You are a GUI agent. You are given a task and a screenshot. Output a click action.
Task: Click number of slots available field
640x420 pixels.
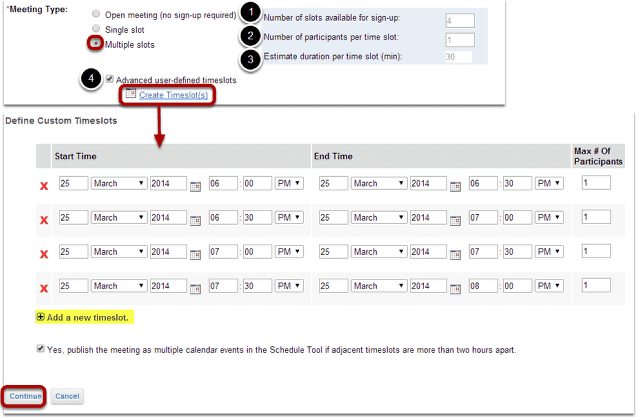[460, 20]
